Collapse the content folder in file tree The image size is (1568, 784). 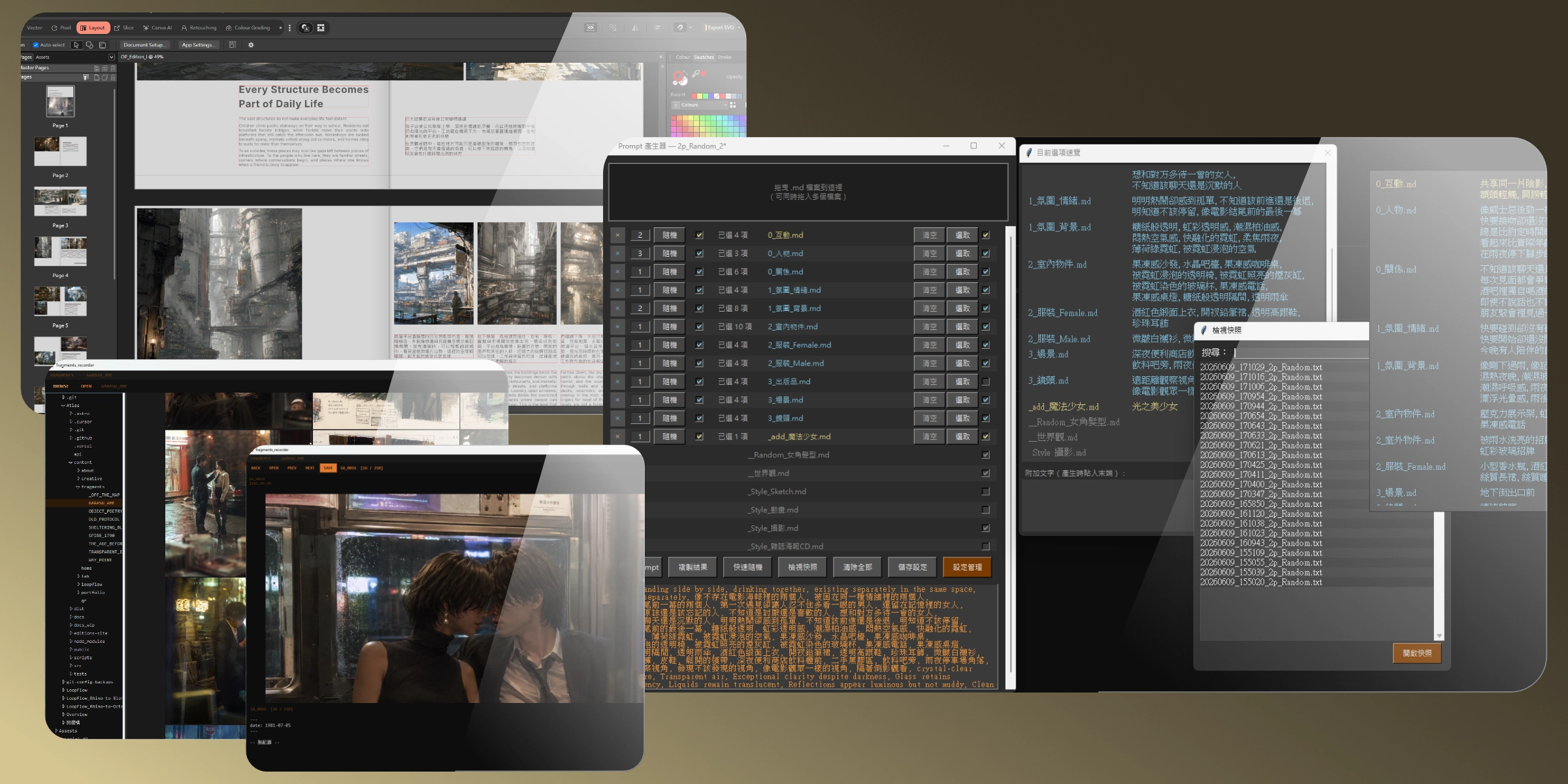(x=71, y=463)
